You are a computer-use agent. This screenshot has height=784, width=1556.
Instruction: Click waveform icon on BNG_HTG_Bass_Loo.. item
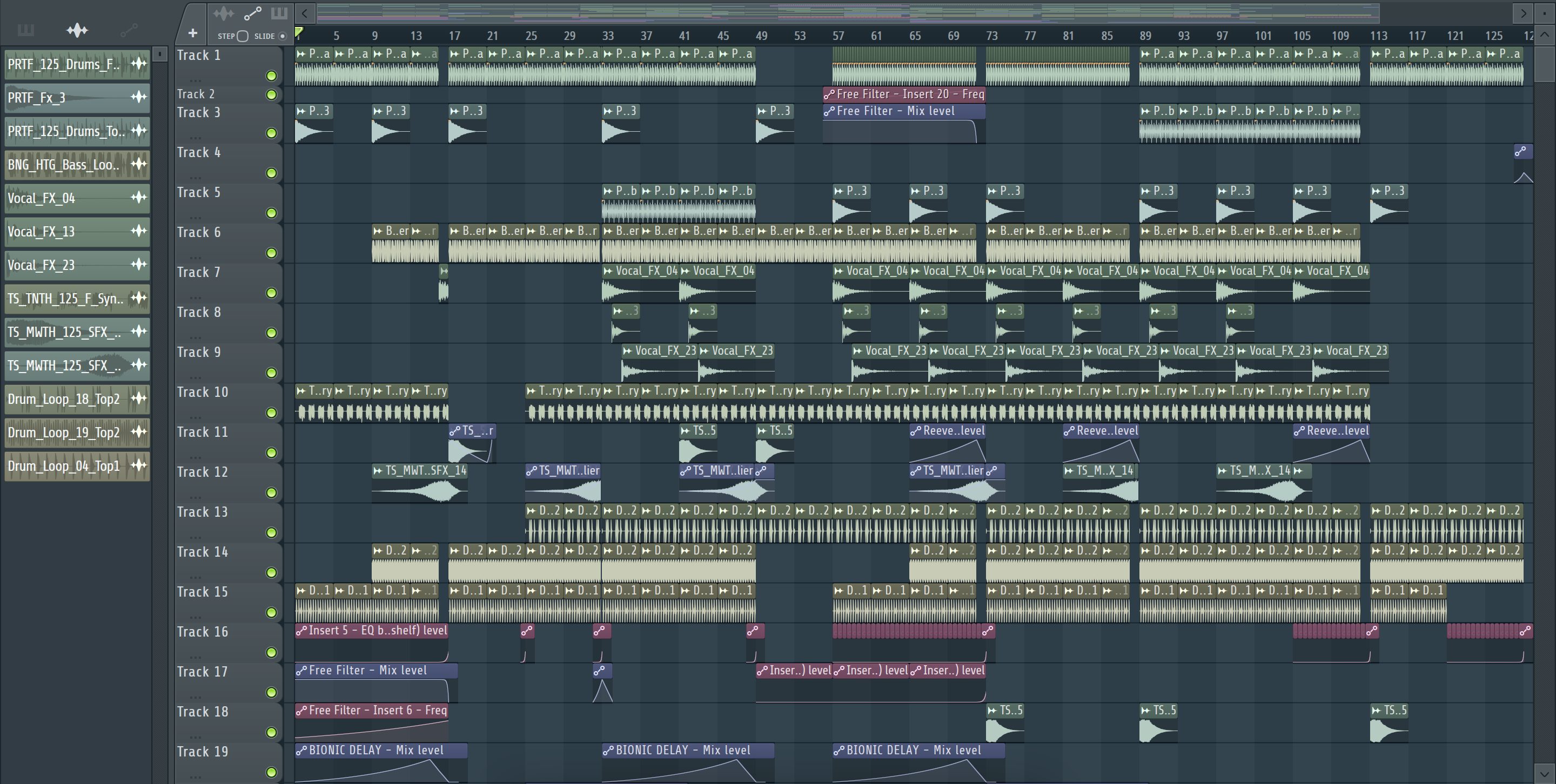(139, 164)
